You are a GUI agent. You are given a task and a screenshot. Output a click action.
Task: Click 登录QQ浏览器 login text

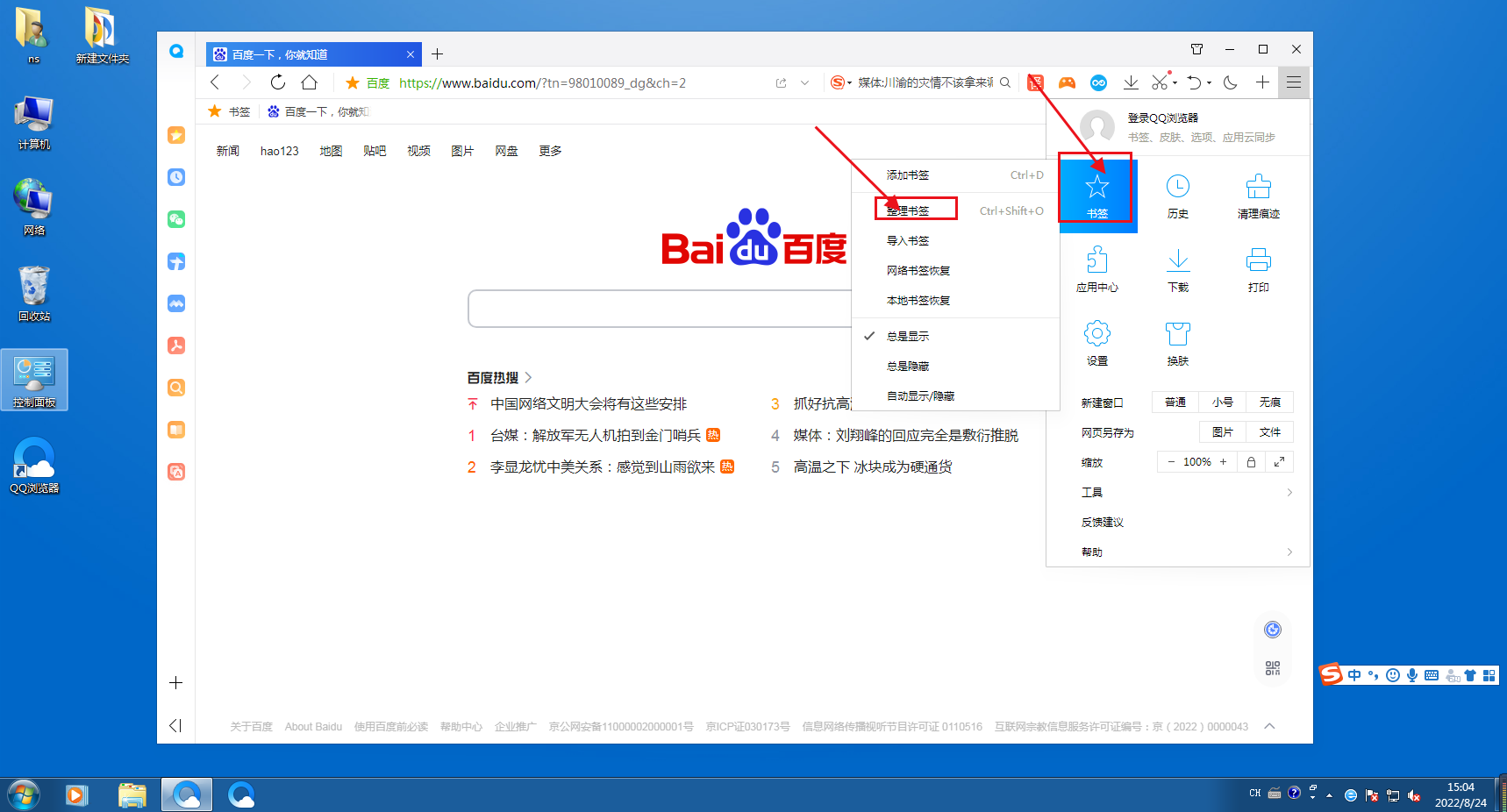point(1162,118)
